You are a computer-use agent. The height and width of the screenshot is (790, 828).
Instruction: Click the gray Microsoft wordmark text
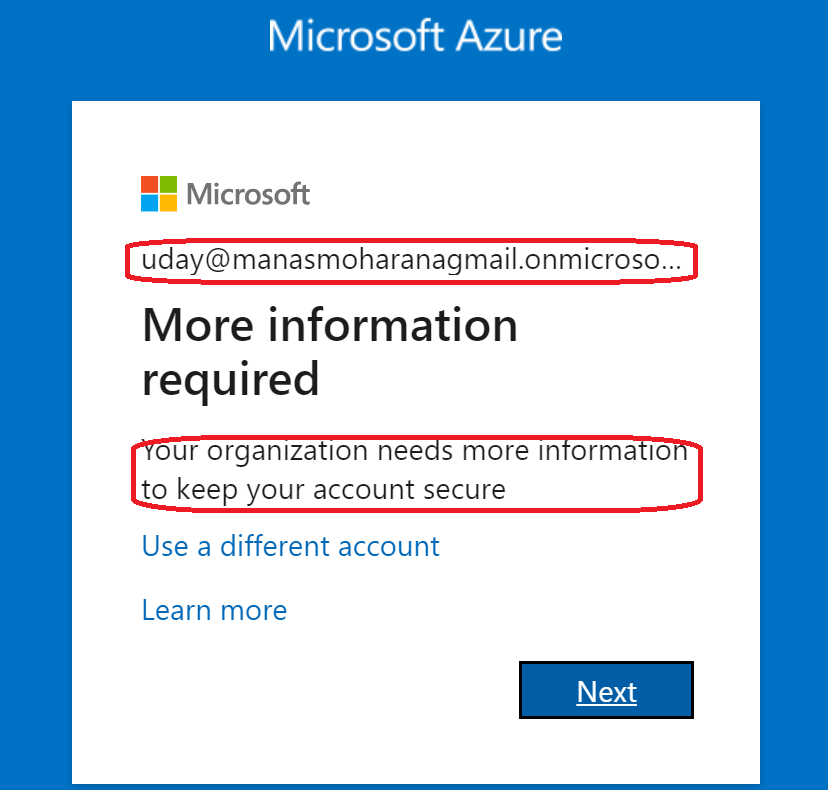[x=248, y=194]
